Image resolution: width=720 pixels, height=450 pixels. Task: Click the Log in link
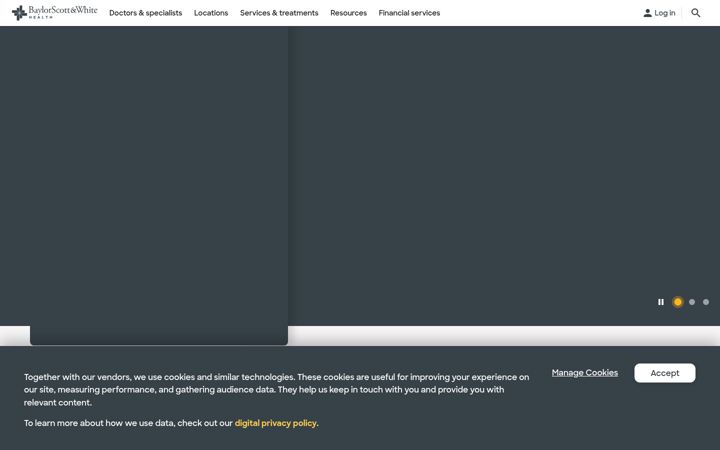[659, 13]
